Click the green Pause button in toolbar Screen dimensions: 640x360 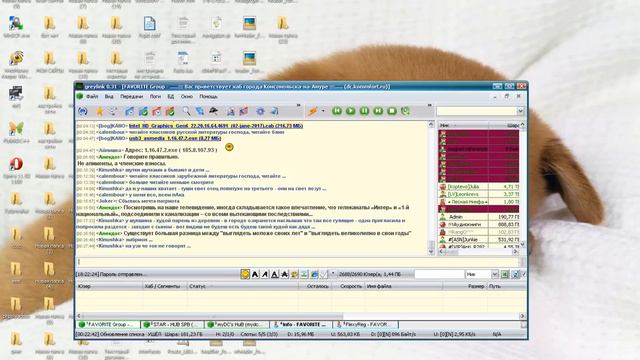364,111
